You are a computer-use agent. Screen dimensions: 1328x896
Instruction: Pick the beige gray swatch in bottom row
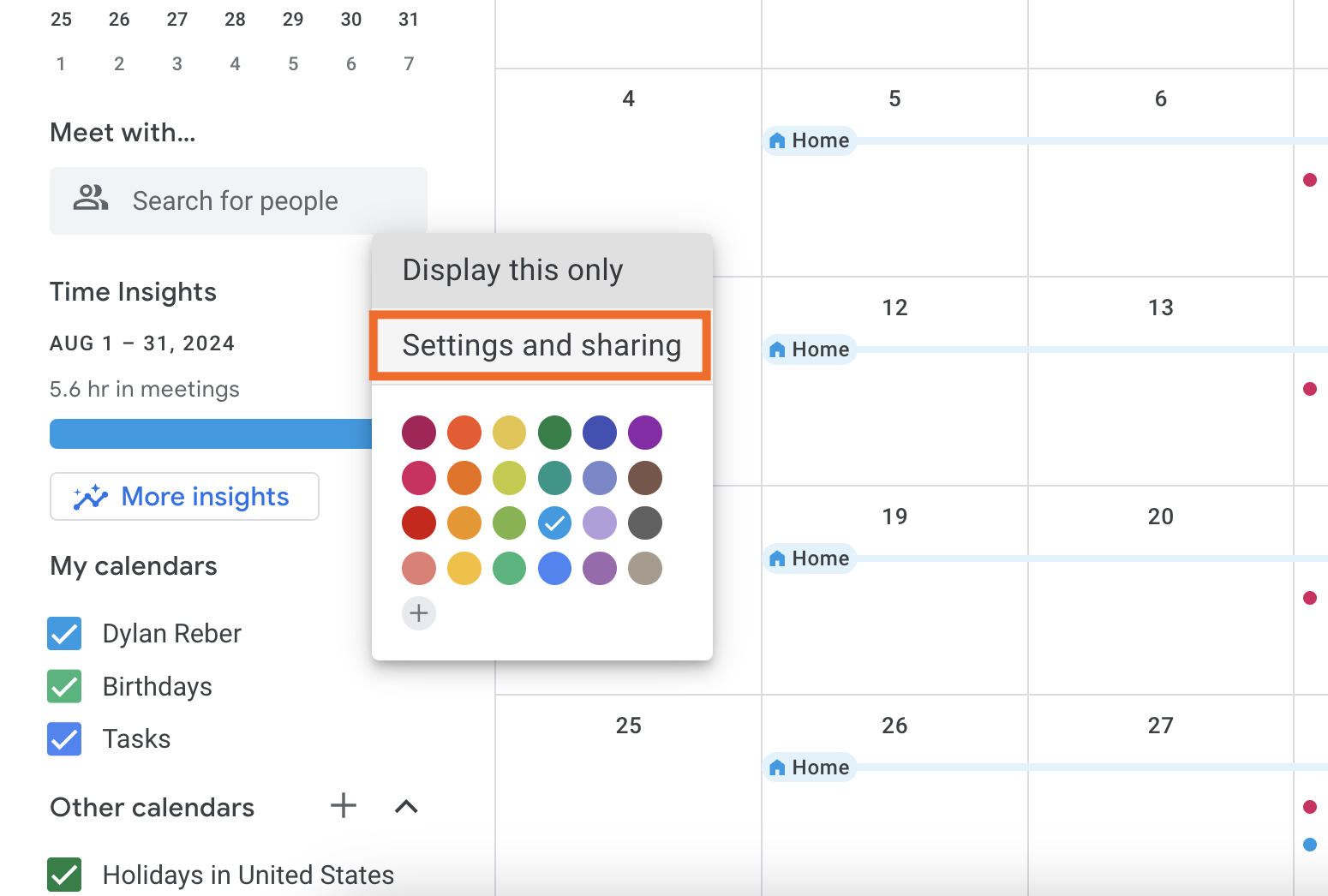645,568
